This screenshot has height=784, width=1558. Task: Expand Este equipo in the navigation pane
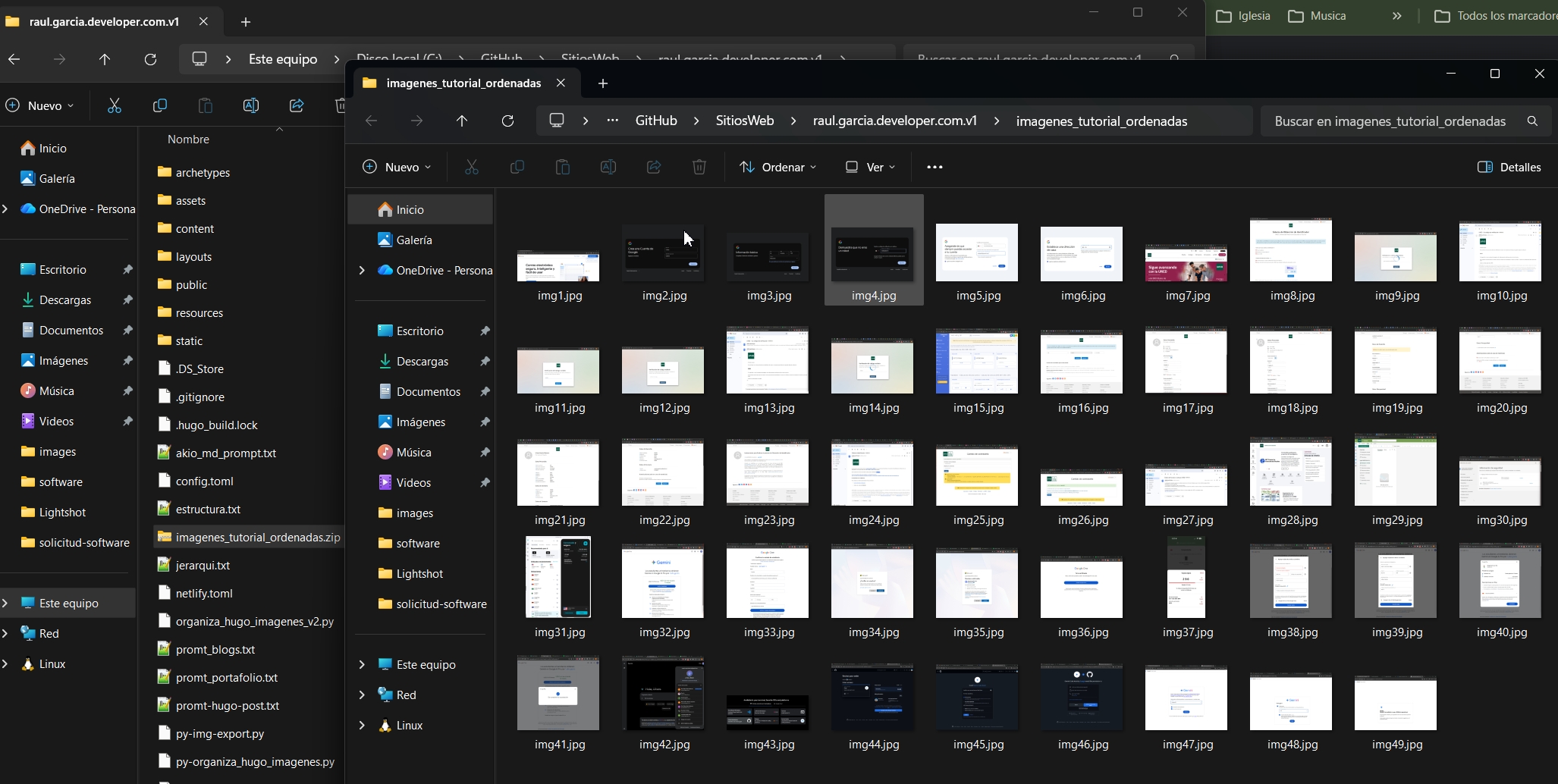[362, 664]
